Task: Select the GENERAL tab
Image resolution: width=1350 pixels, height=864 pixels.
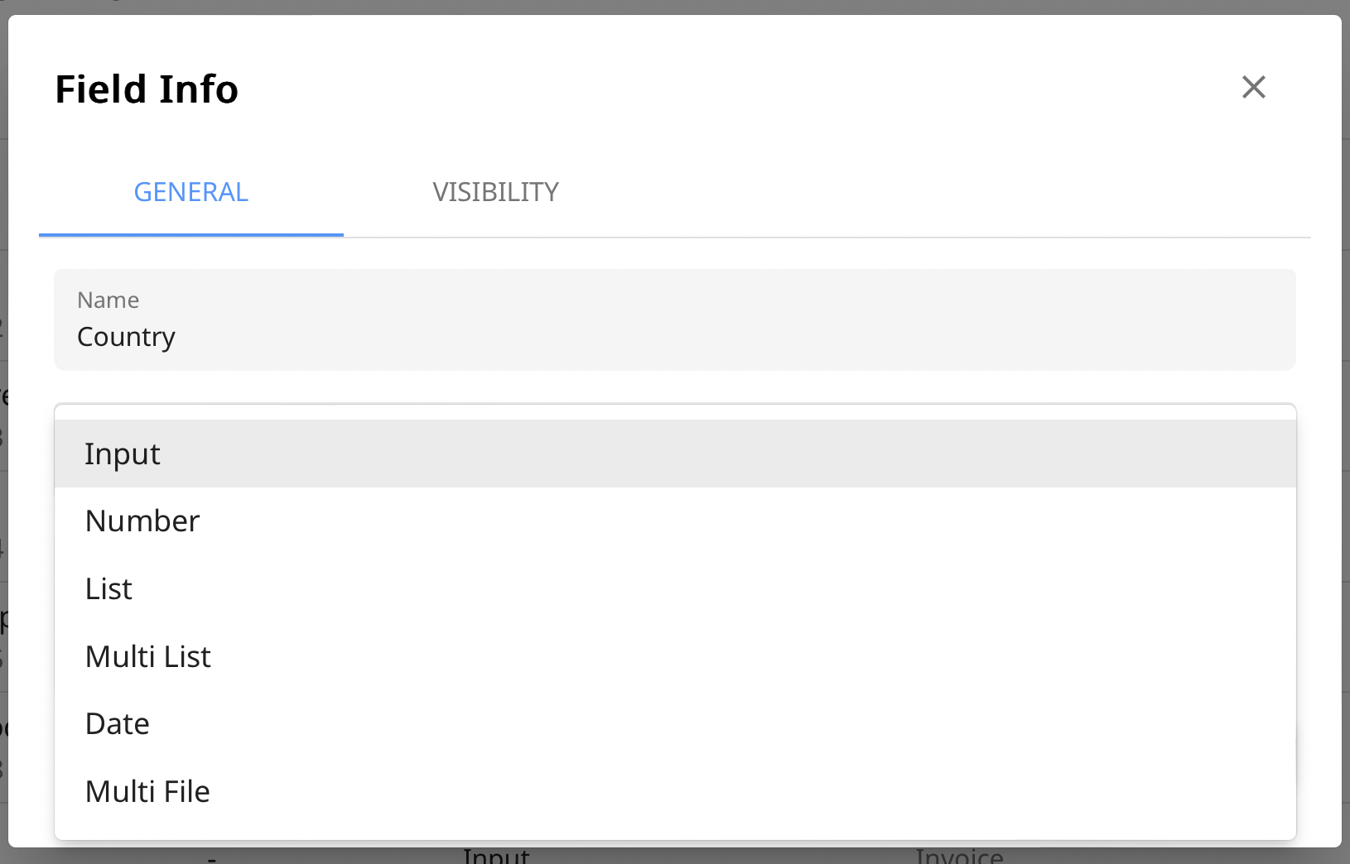Action: tap(191, 192)
